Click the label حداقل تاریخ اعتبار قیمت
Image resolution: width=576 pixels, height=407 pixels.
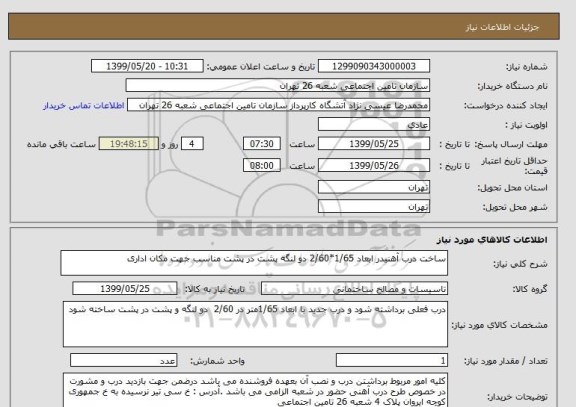click(x=514, y=166)
